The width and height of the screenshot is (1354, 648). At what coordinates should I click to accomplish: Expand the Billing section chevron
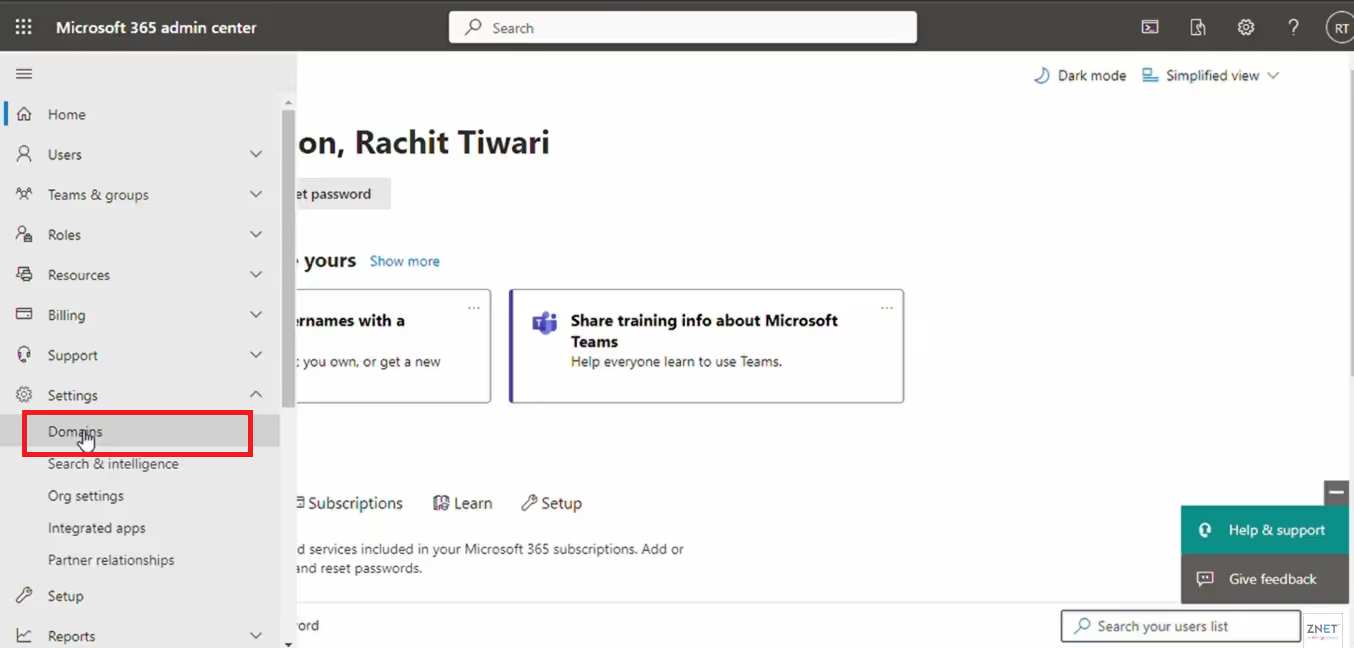[x=256, y=315]
